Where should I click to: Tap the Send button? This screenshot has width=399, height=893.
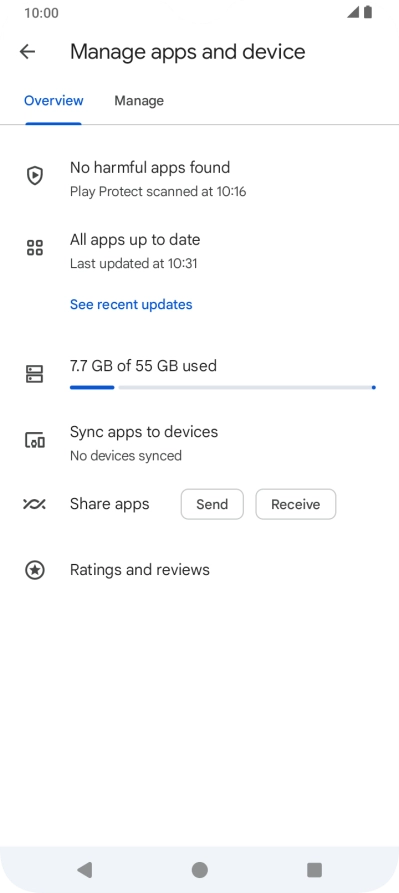click(212, 504)
